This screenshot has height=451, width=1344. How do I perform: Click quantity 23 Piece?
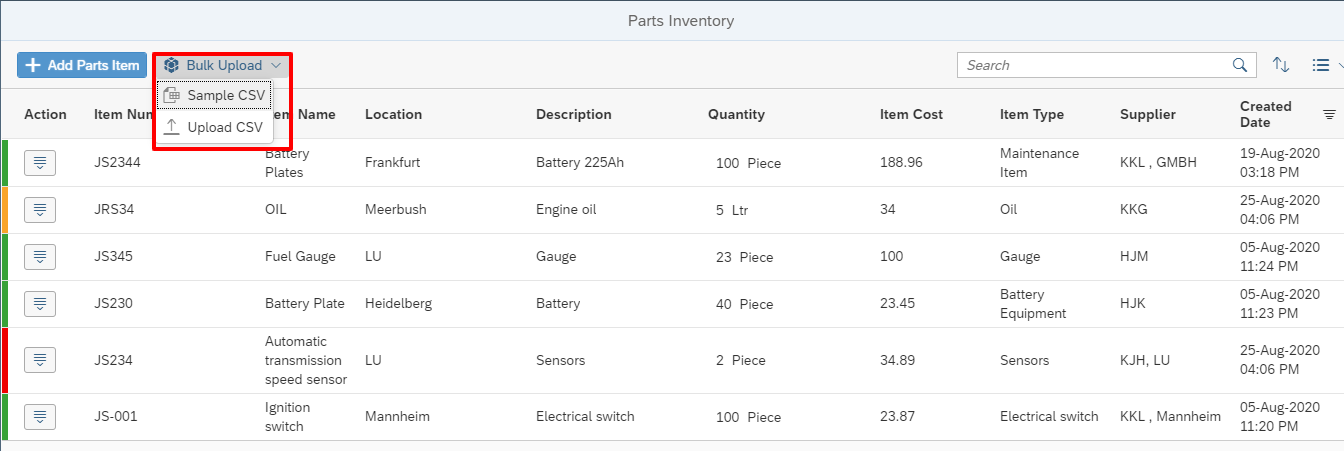(744, 257)
